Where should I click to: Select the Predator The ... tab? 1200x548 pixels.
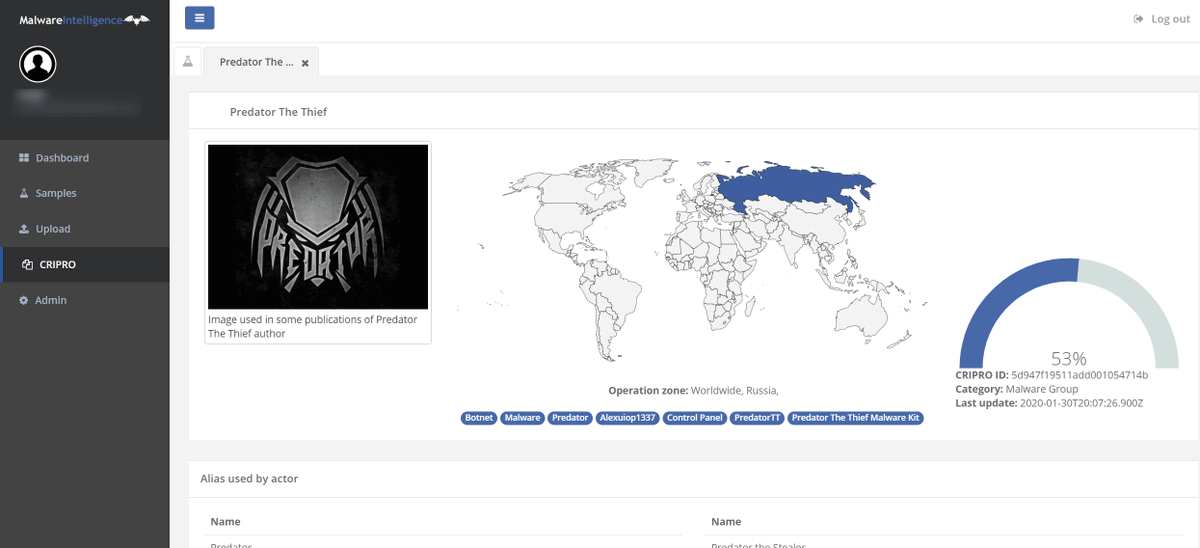click(257, 62)
